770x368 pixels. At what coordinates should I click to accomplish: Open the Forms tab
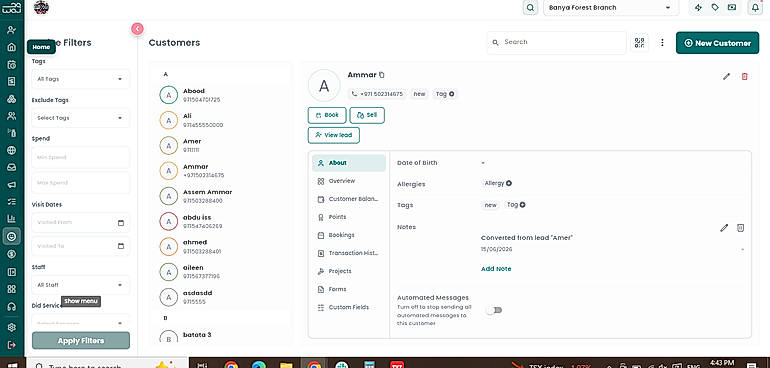(349, 289)
